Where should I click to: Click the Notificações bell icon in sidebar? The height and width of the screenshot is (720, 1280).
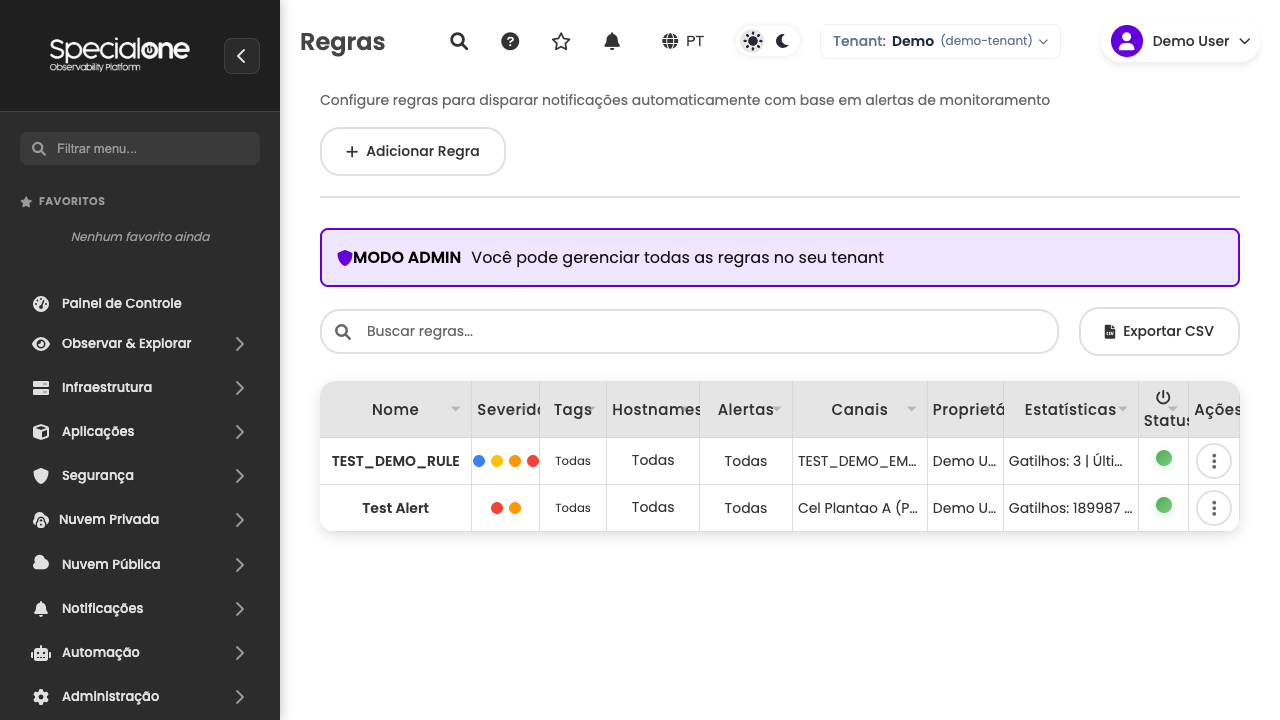tap(41, 608)
